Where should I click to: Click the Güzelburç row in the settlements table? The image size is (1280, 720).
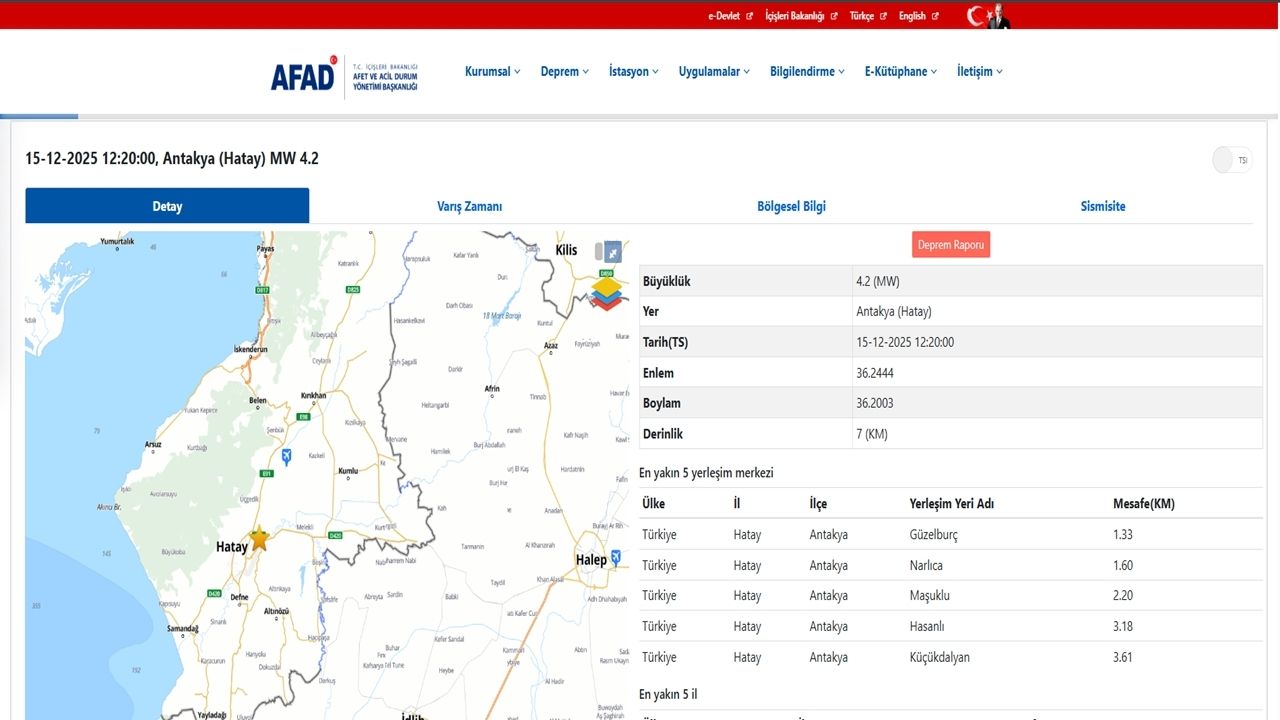936,534
